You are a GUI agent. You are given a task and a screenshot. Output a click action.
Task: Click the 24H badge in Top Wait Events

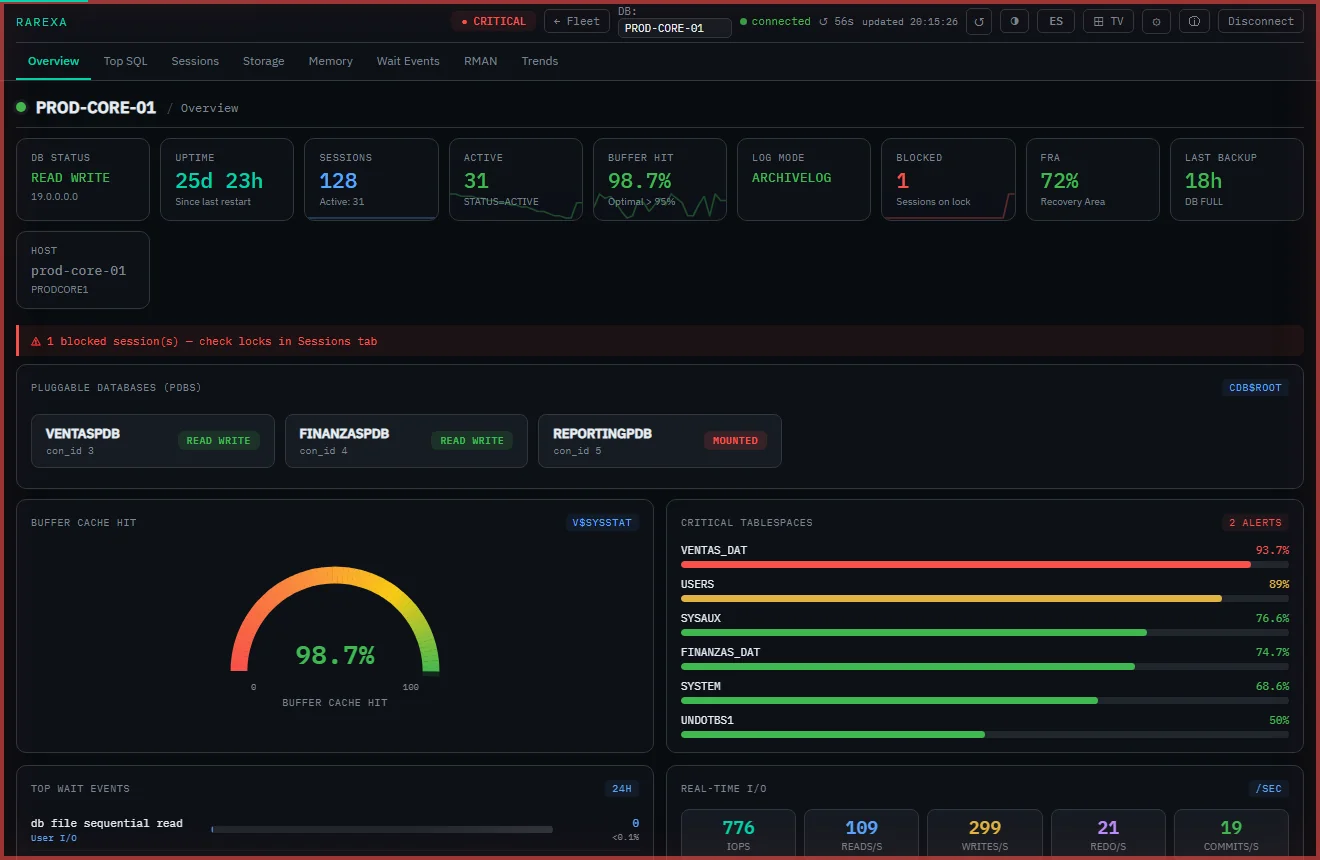[x=622, y=789]
